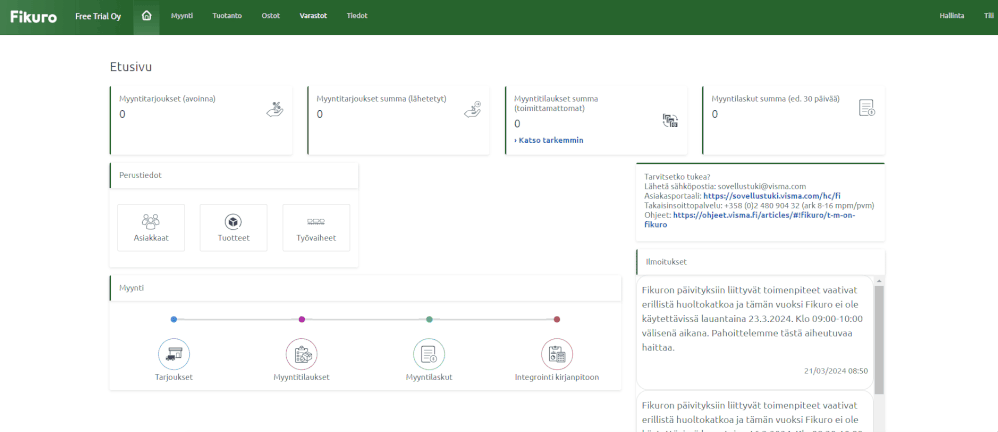Go to the home icon in navbar
Image resolution: width=998 pixels, height=432 pixels.
[146, 16]
